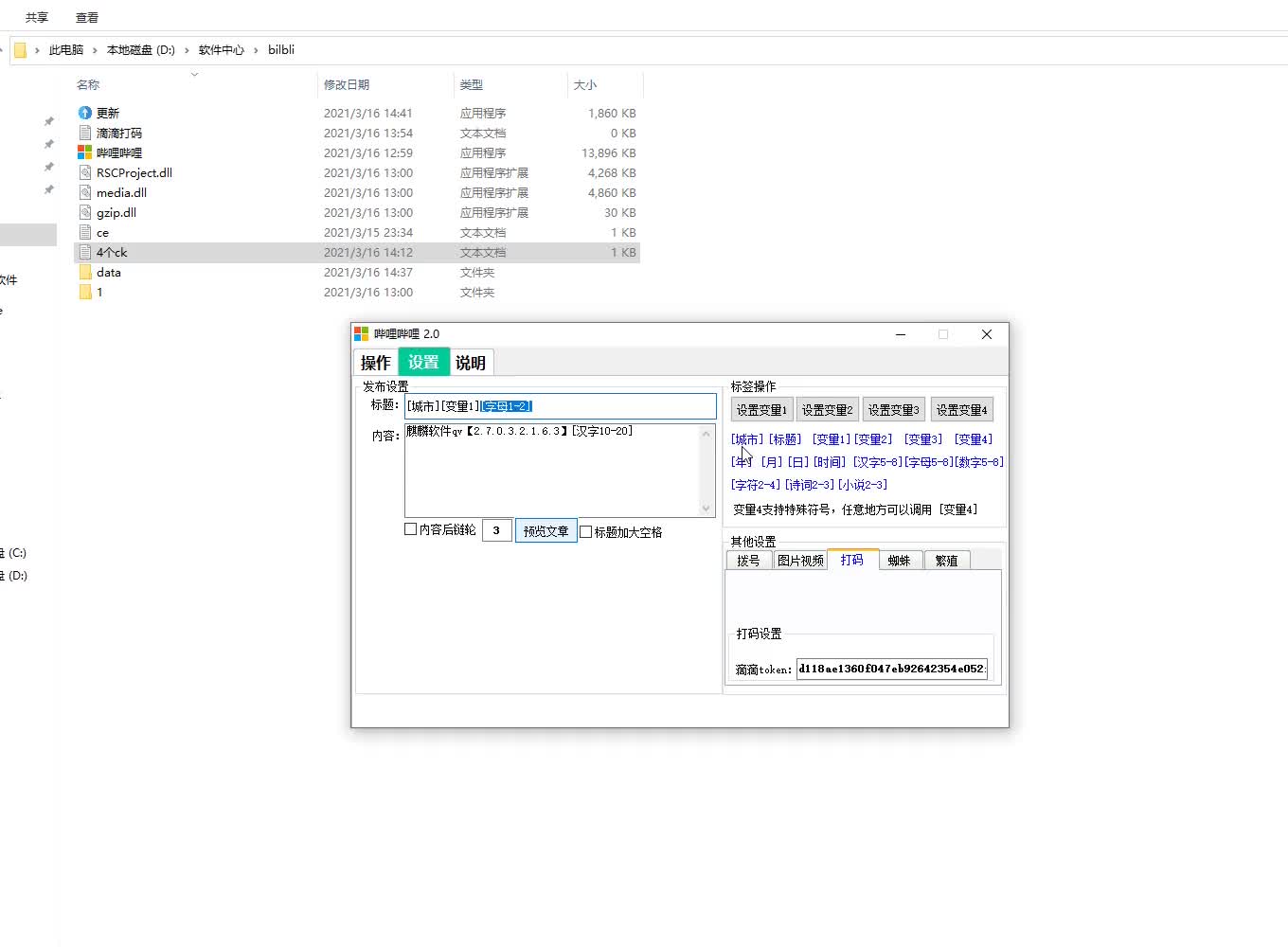Click the 内容 box scrollbar down arrow
Viewport: 1288px width, 947px height.
pyautogui.click(x=707, y=509)
